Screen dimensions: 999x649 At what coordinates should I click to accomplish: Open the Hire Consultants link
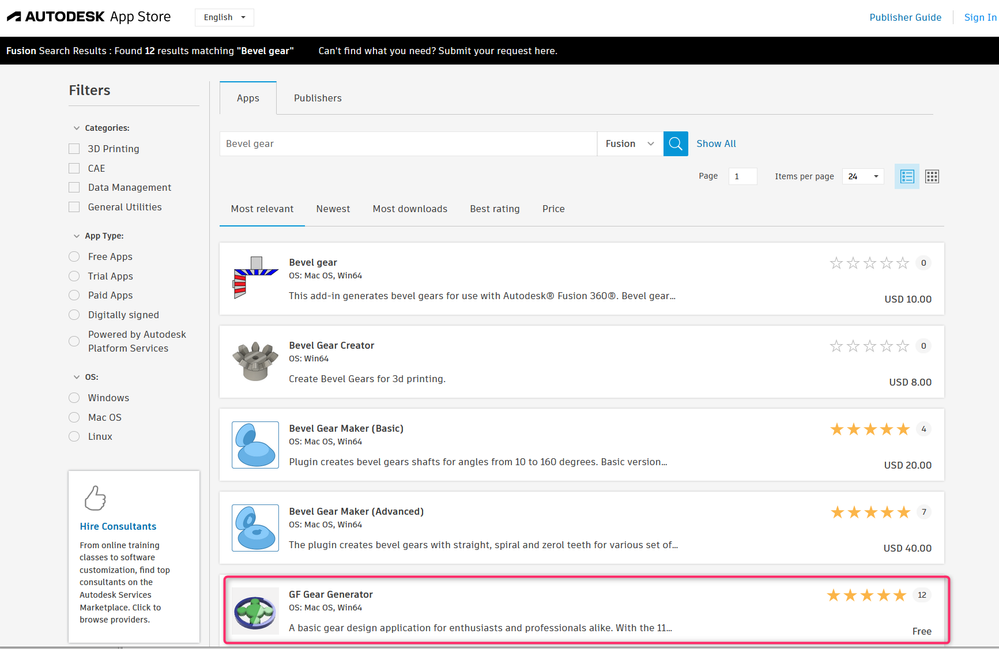click(118, 526)
